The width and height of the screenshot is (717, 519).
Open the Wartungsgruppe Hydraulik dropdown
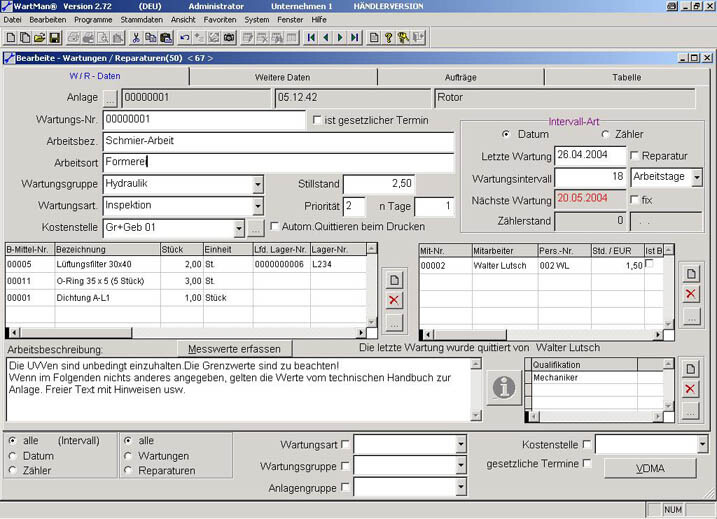point(258,184)
